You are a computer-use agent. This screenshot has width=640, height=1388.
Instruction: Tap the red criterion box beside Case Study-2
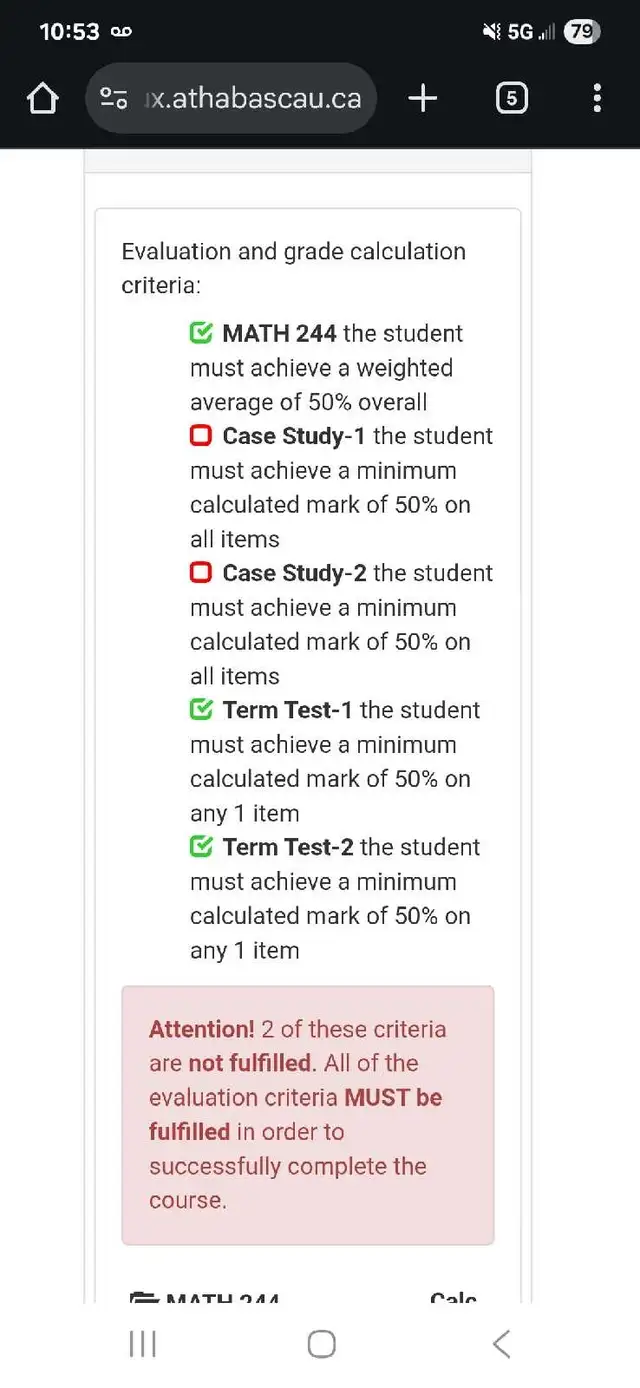coord(200,573)
